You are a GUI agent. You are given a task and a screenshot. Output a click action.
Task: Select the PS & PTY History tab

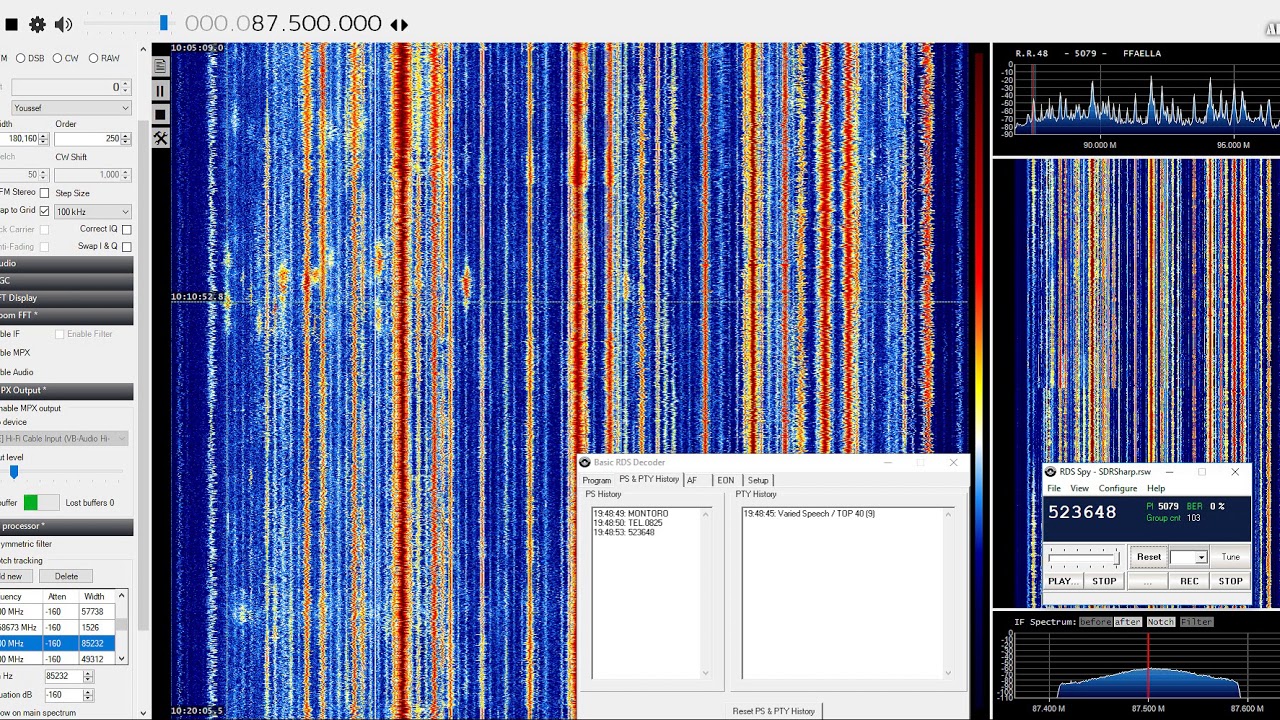649,479
